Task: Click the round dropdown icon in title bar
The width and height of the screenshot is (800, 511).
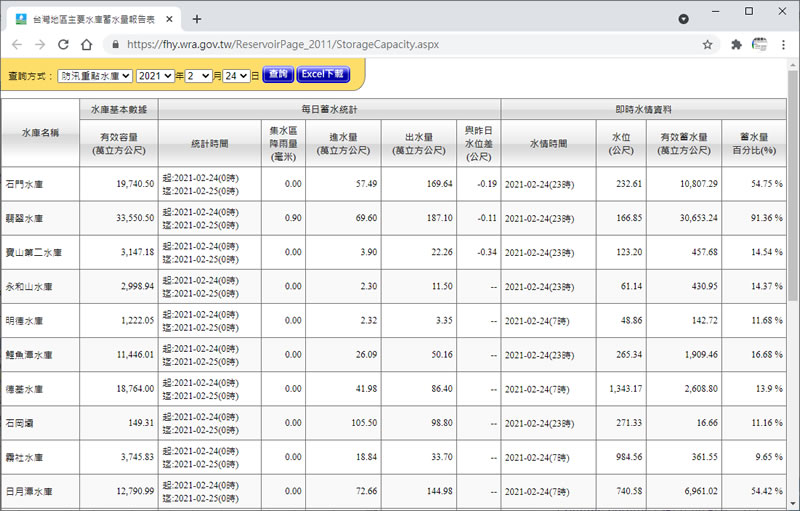Action: [x=683, y=19]
